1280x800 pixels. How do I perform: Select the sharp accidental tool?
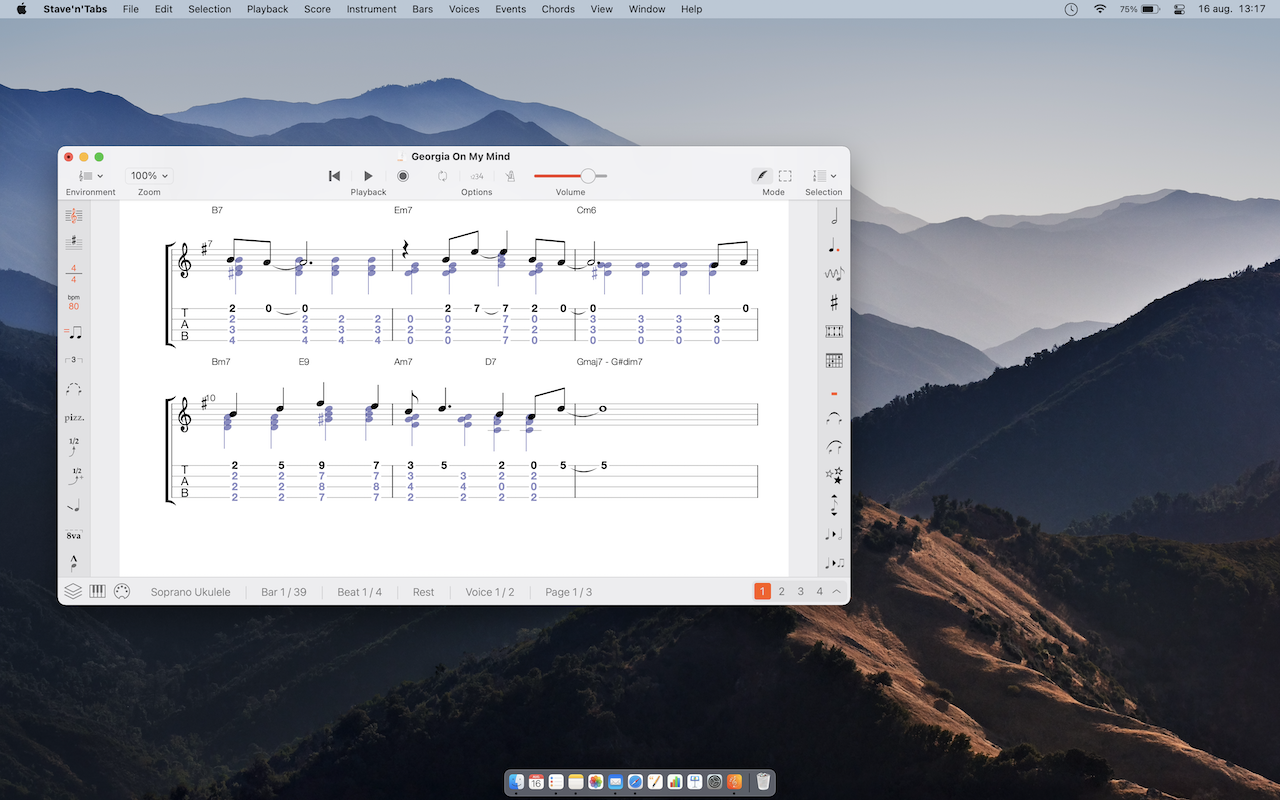(x=834, y=302)
